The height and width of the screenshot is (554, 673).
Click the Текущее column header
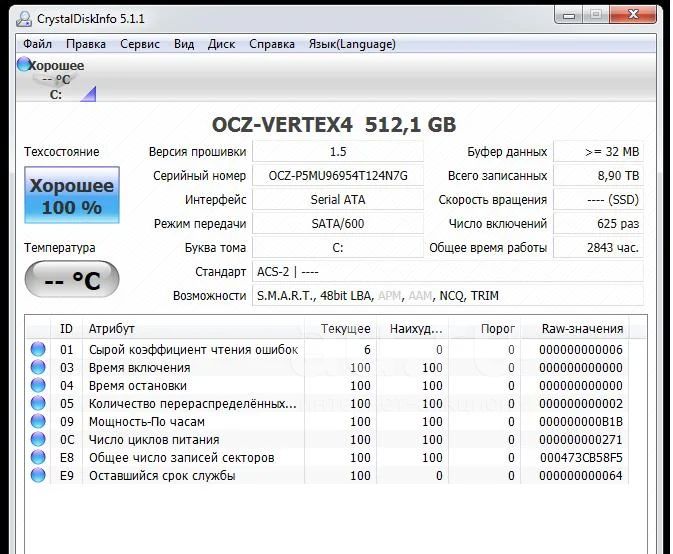click(x=340, y=329)
